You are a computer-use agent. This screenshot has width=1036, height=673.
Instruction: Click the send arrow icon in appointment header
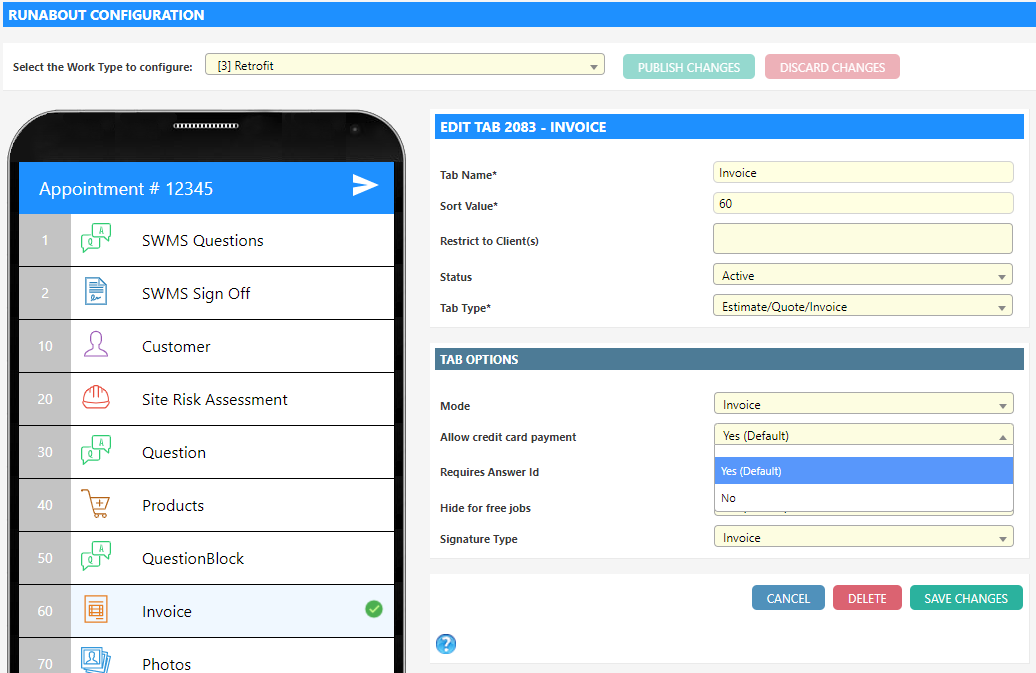(x=365, y=185)
